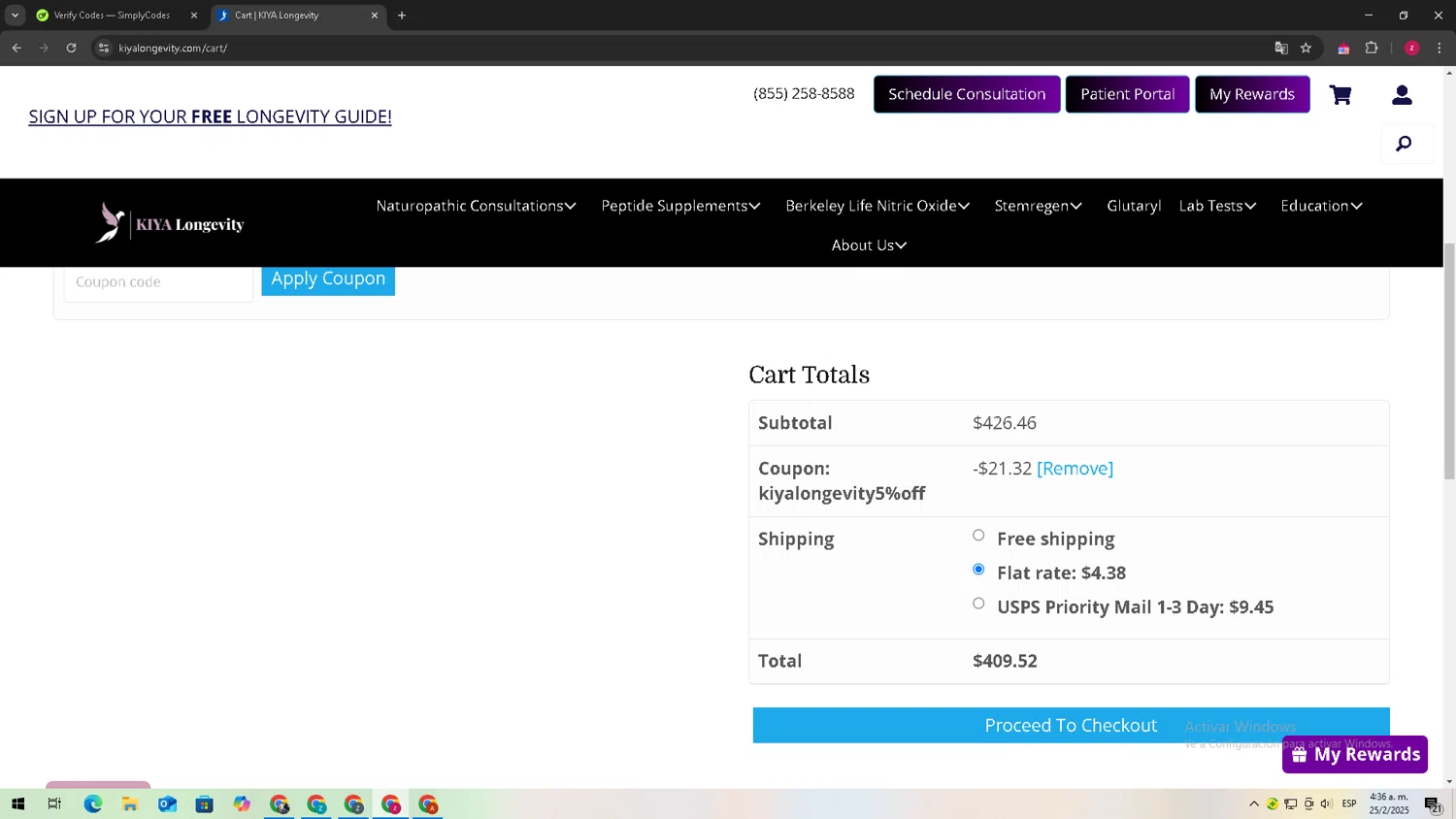Open Outlook from the taskbar

pyautogui.click(x=167, y=803)
